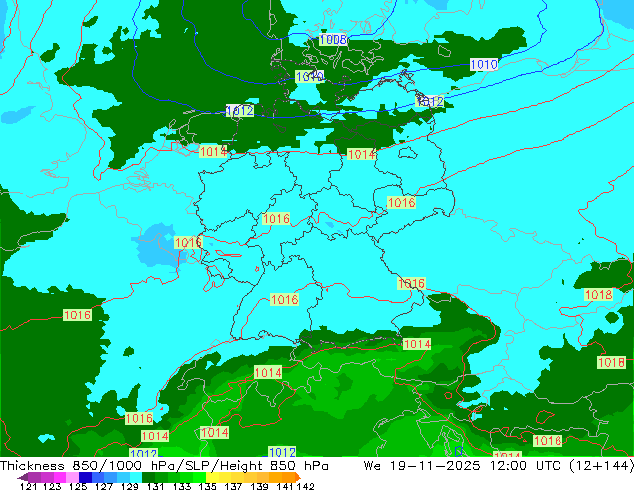Click the legend value 141

(285, 486)
